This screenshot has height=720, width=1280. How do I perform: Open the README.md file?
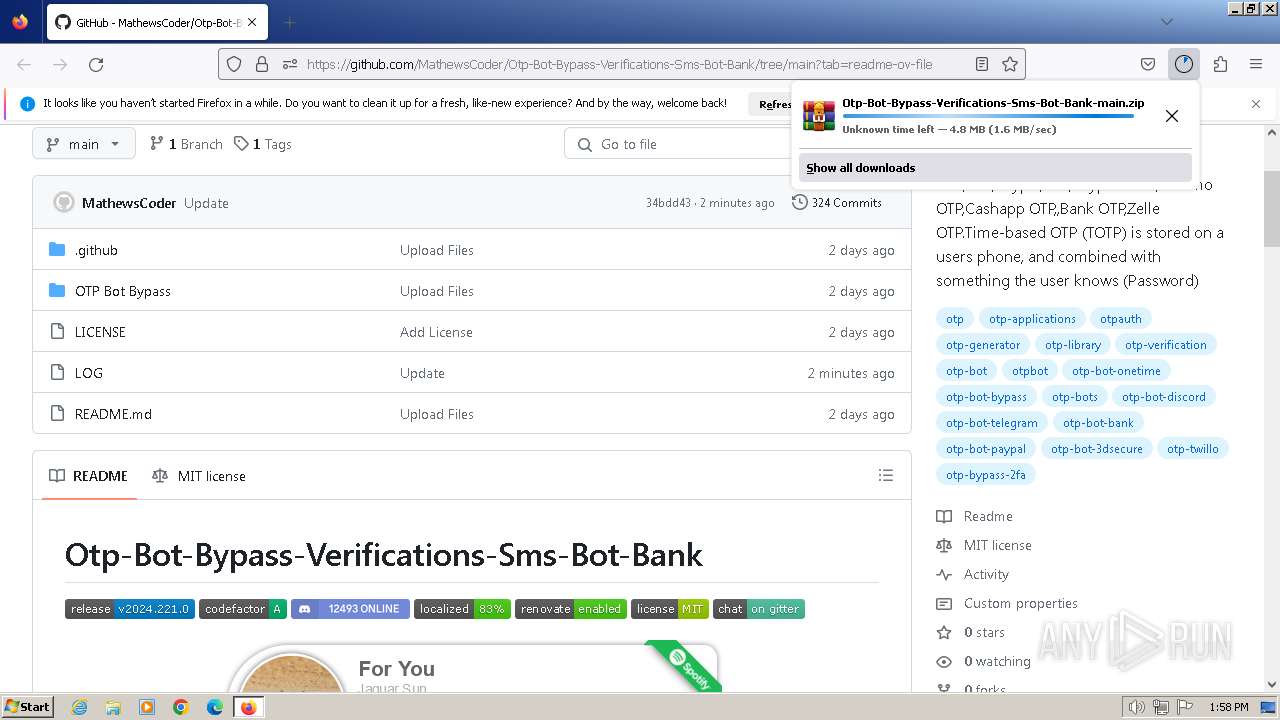[113, 414]
